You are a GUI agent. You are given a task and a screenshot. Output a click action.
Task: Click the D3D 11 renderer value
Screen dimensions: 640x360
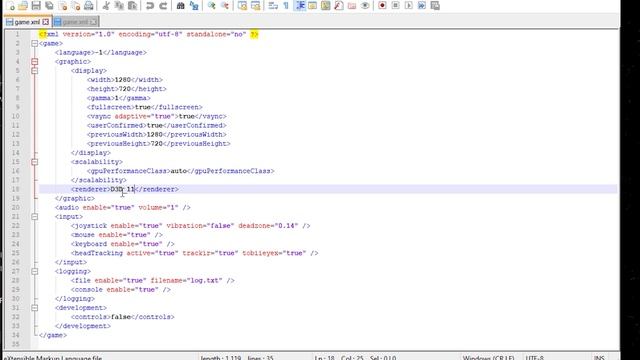click(122, 189)
